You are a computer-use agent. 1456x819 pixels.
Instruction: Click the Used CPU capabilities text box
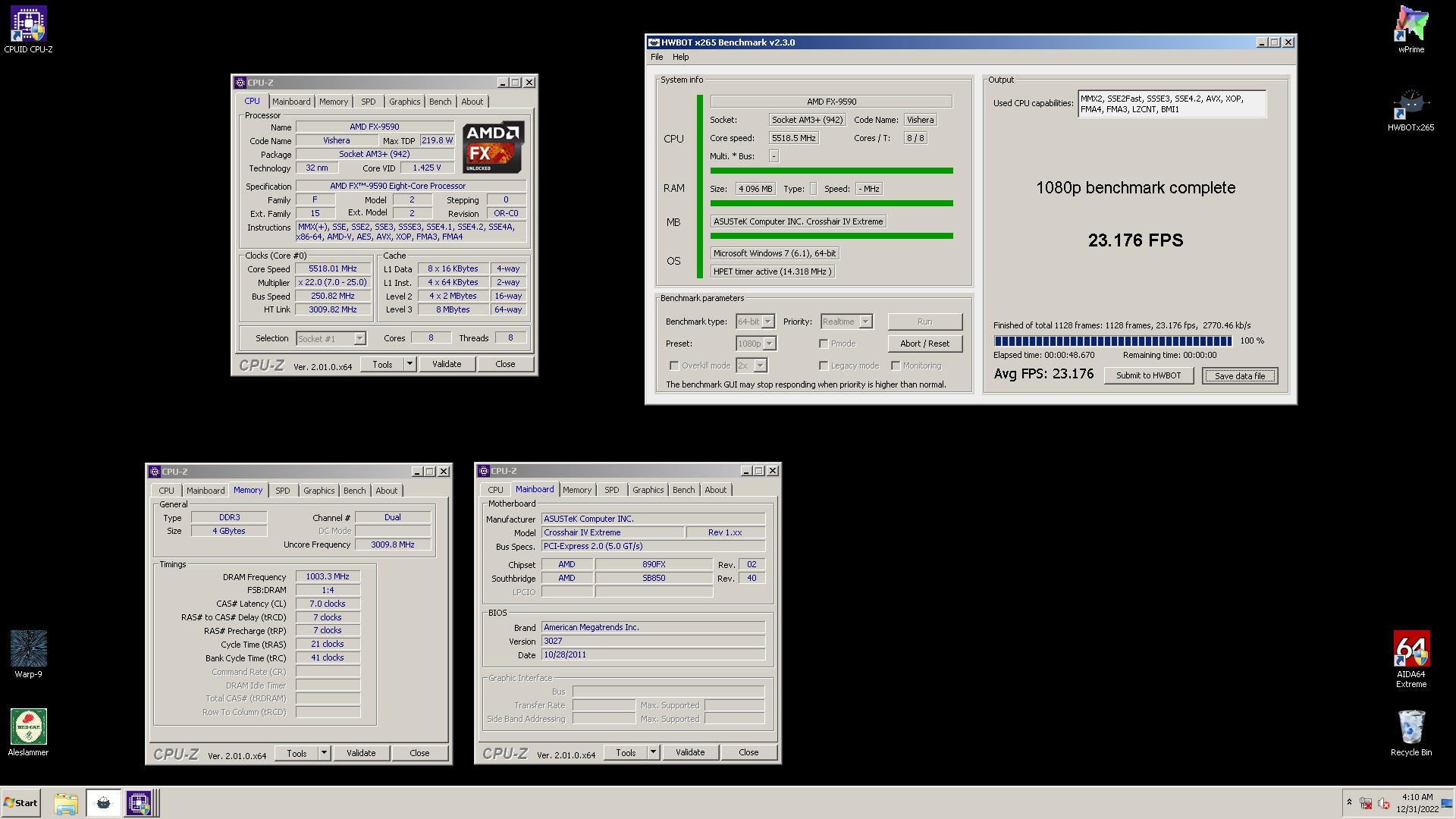tap(1172, 104)
